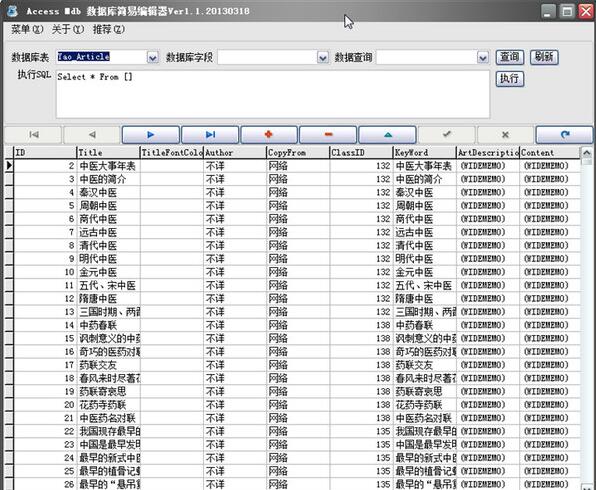
Task: Select Title cell 金元中医
Action: (108, 272)
